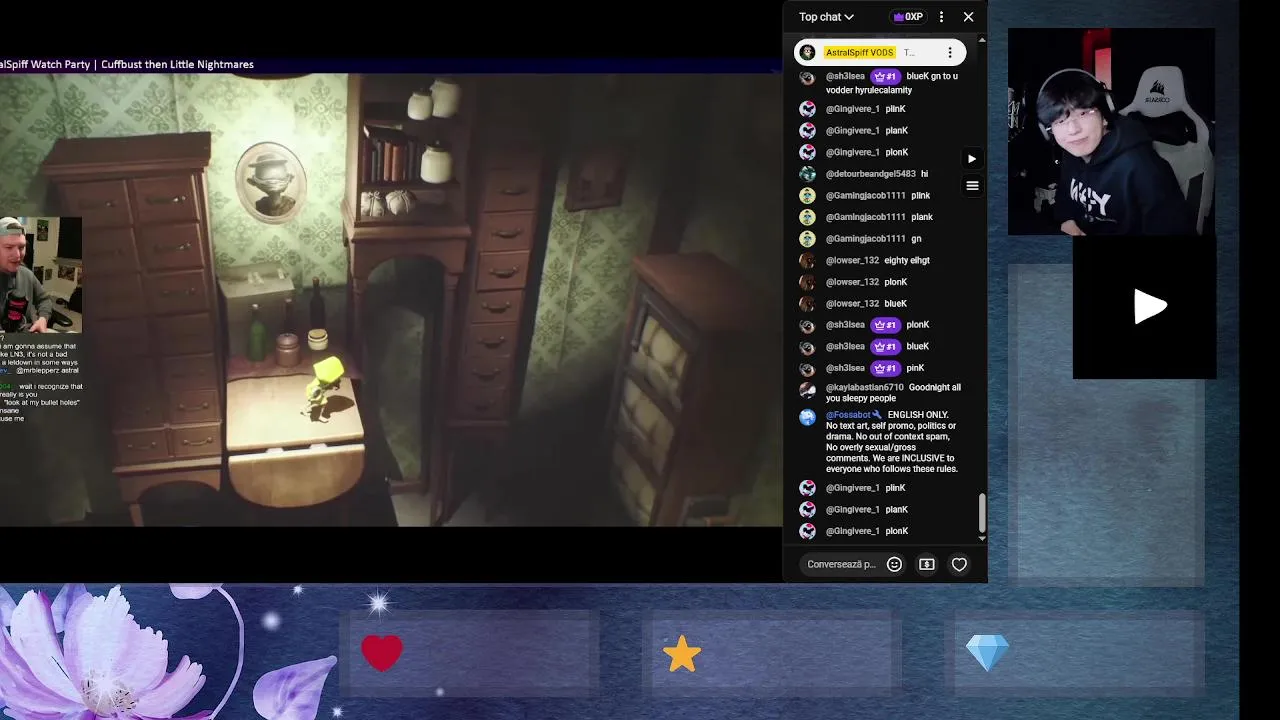Click the three-lines menu icon beside chat

tap(972, 185)
